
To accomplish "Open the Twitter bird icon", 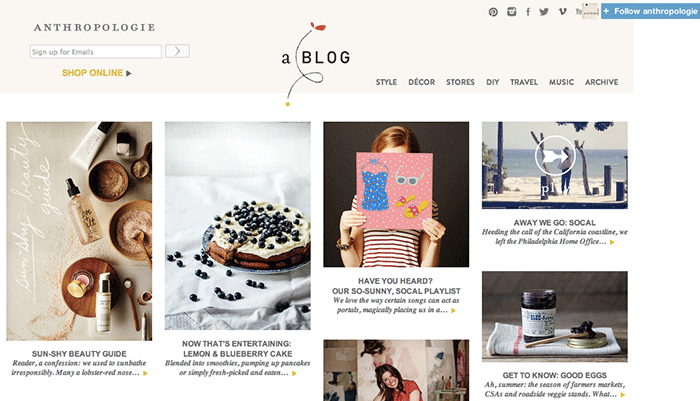I will (x=544, y=12).
